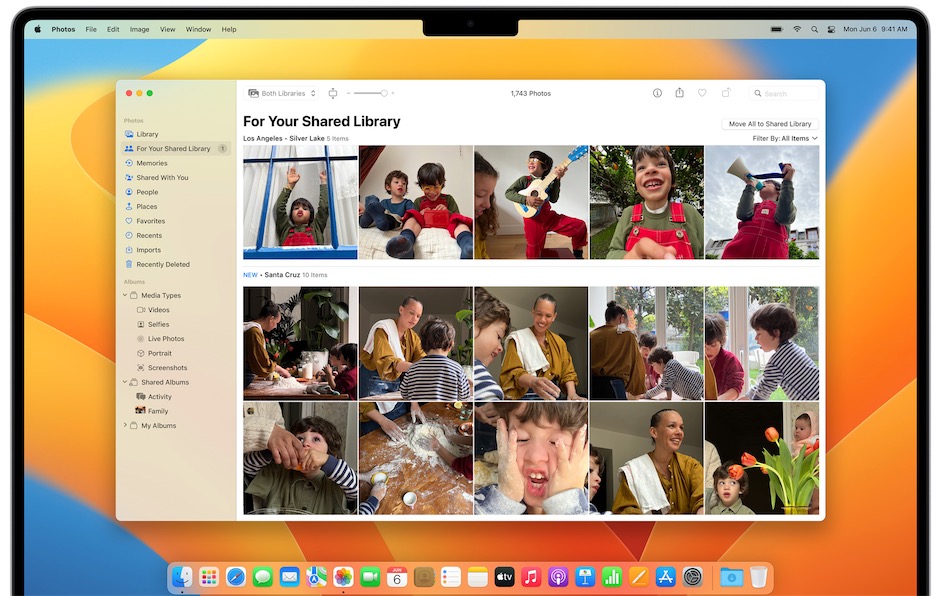Click the Favorite heart icon in toolbar

click(702, 93)
